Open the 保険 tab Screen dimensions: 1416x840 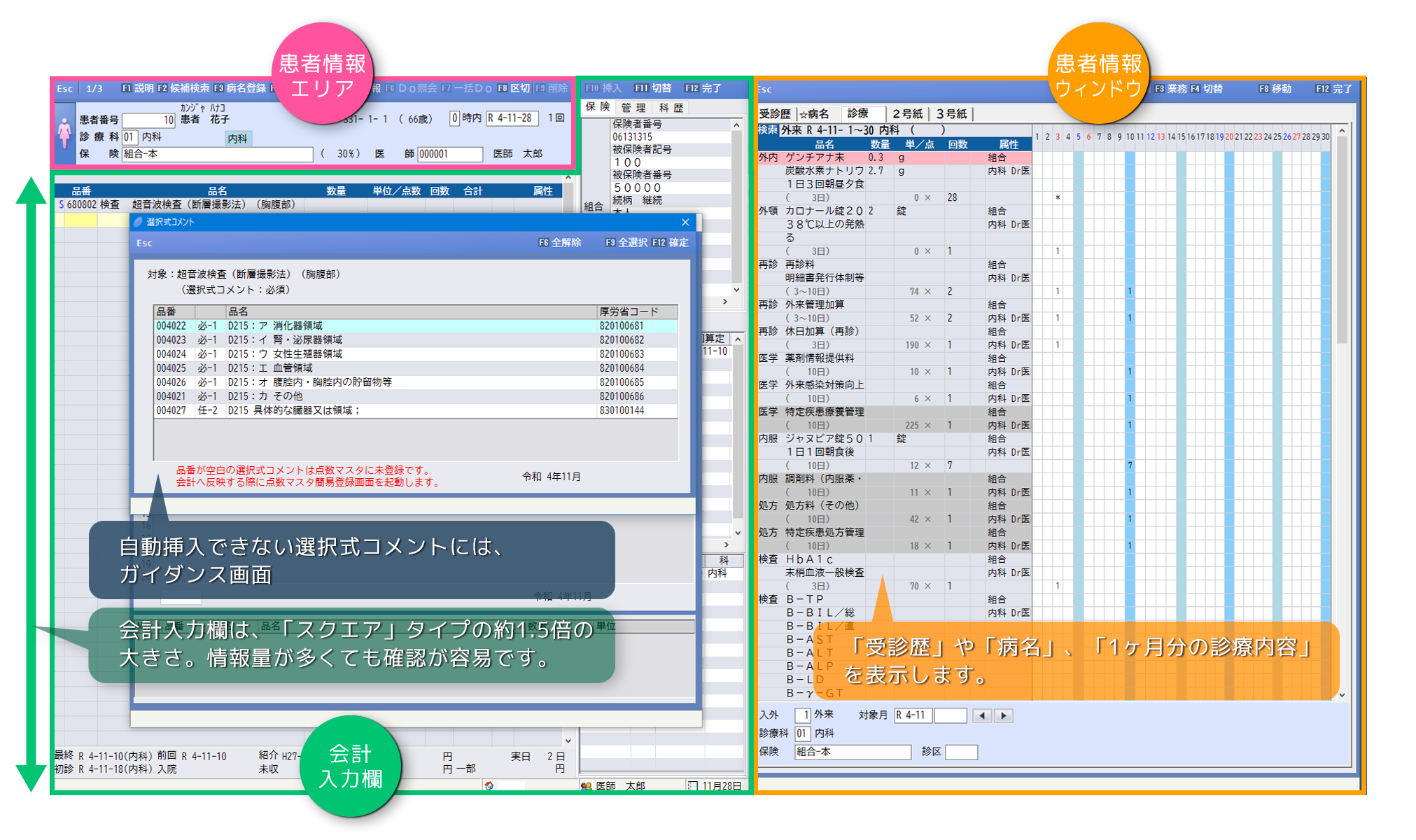pyautogui.click(x=598, y=107)
